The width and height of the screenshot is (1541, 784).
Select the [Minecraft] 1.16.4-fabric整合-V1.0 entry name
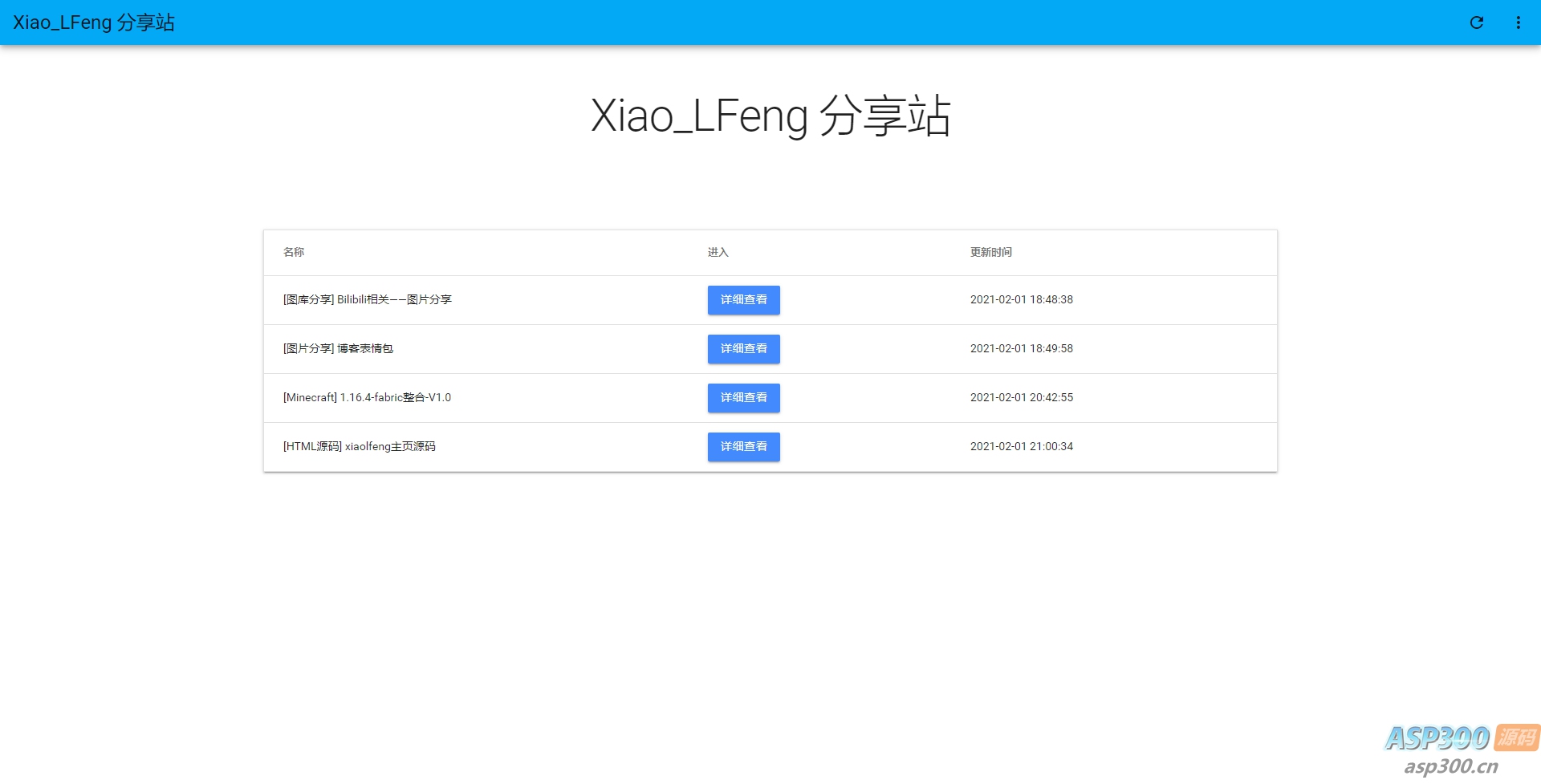(367, 397)
